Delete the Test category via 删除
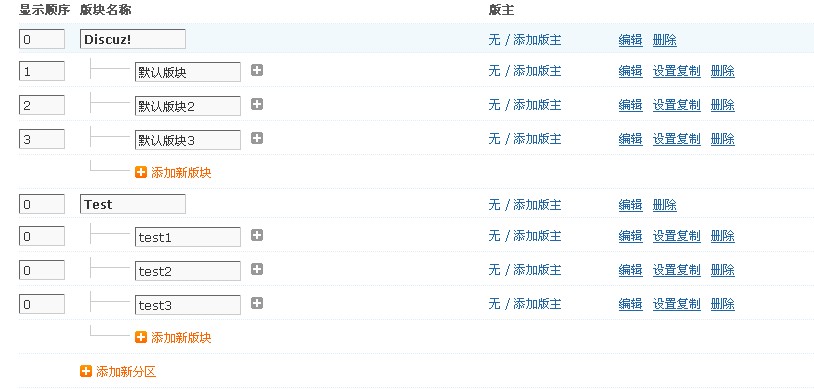 pyautogui.click(x=664, y=205)
